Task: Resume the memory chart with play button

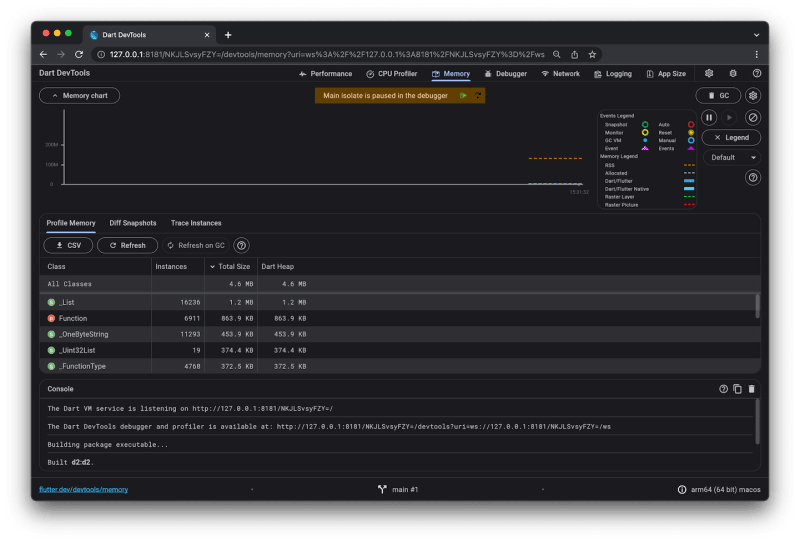Action: pyautogui.click(x=730, y=117)
